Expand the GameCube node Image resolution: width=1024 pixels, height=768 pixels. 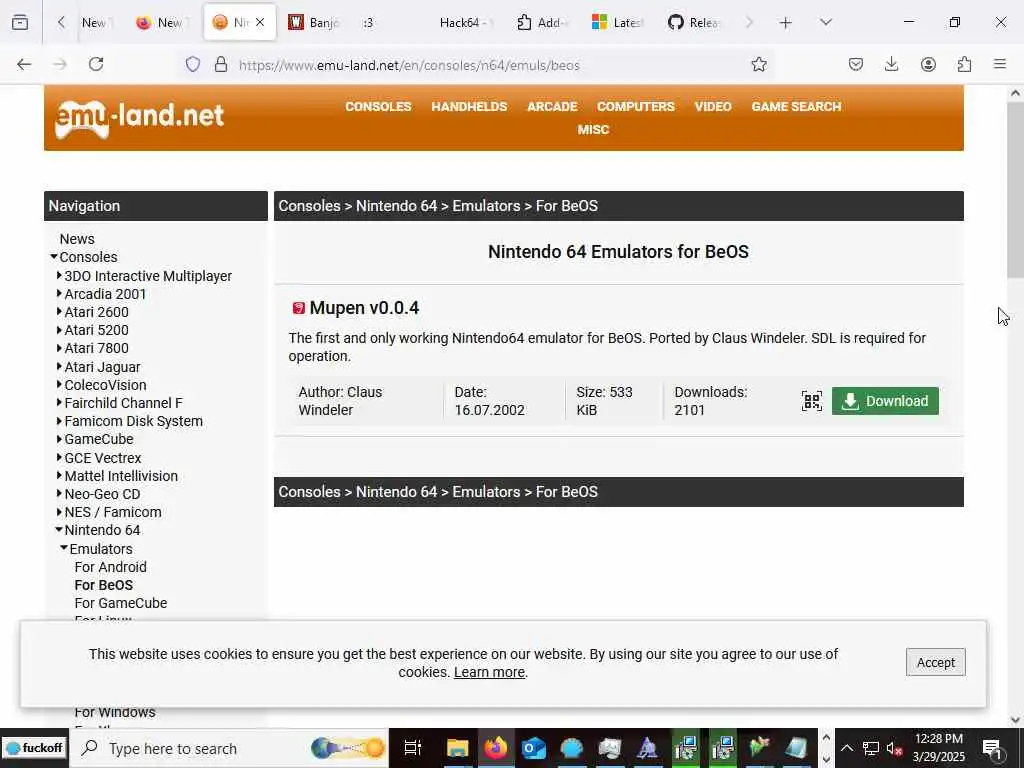pos(59,439)
